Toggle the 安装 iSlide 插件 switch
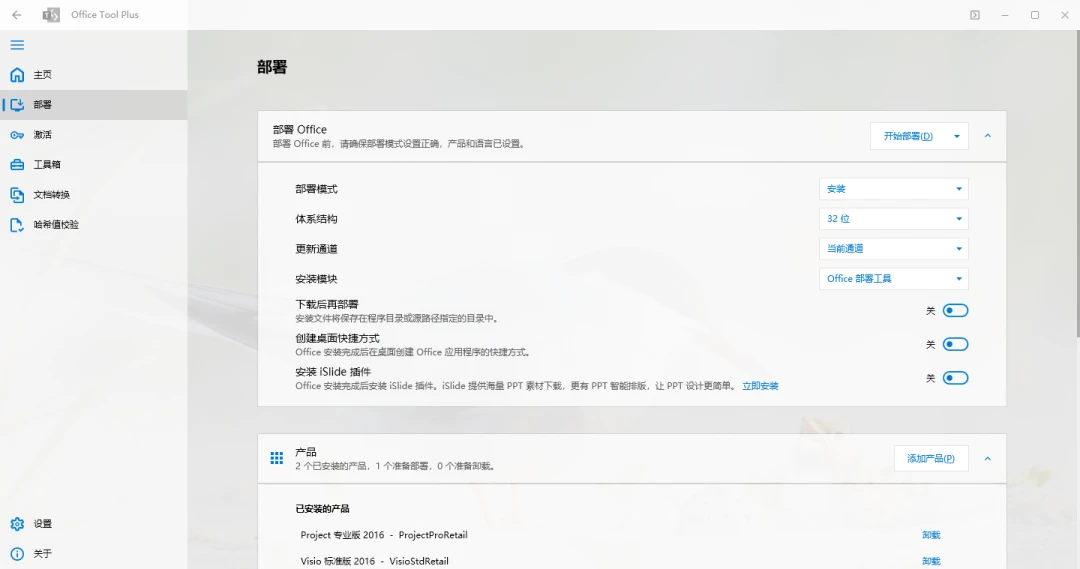The width and height of the screenshot is (1080, 569). coord(955,378)
